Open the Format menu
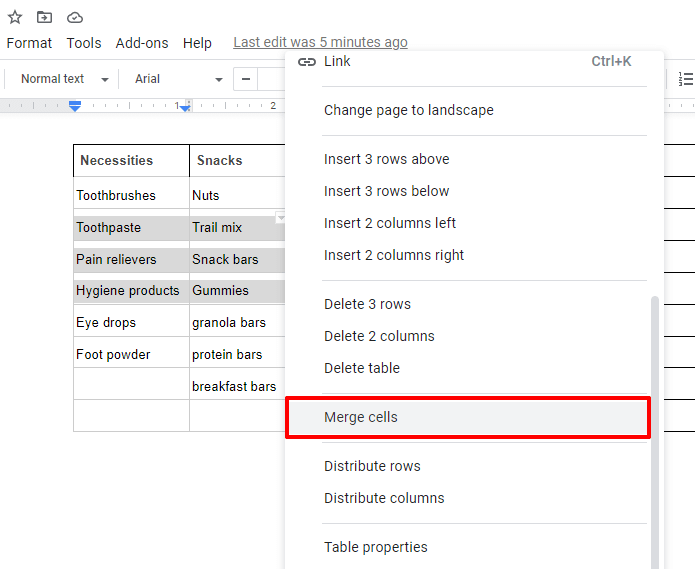Viewport: 695px width, 569px height. pos(29,43)
